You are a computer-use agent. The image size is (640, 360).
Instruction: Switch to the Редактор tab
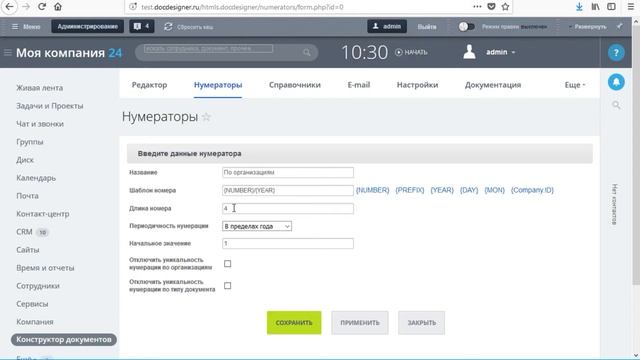pos(149,85)
